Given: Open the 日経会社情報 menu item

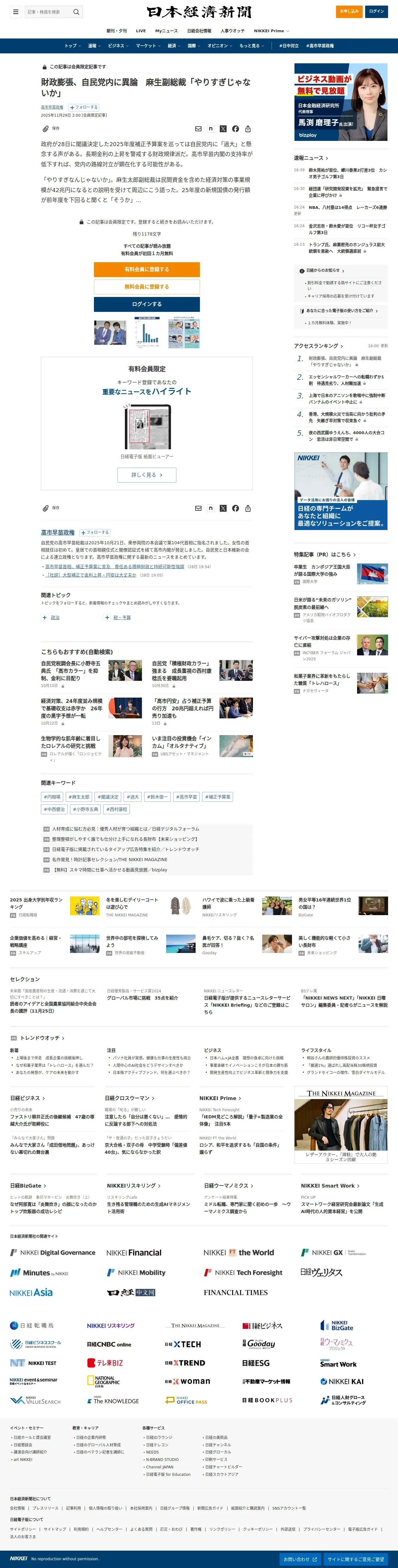Looking at the screenshot, I should click(x=199, y=30).
